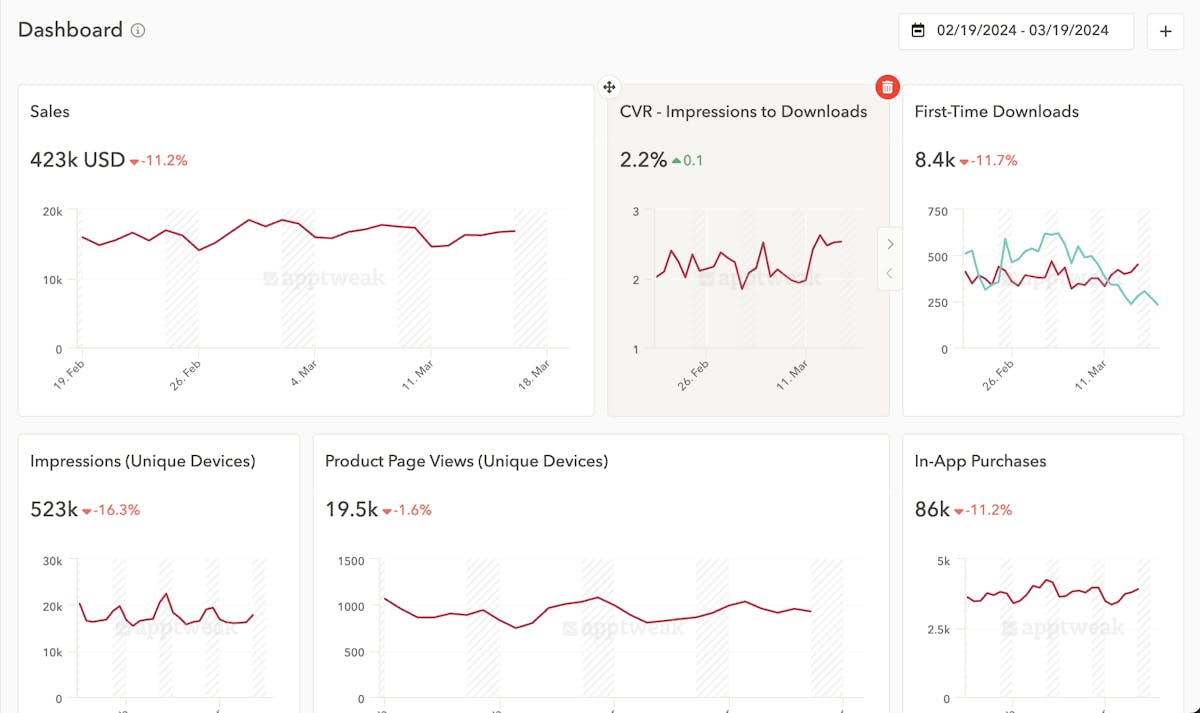Click red down arrow next to Sales value
The height and width of the screenshot is (713, 1200).
tap(134, 161)
